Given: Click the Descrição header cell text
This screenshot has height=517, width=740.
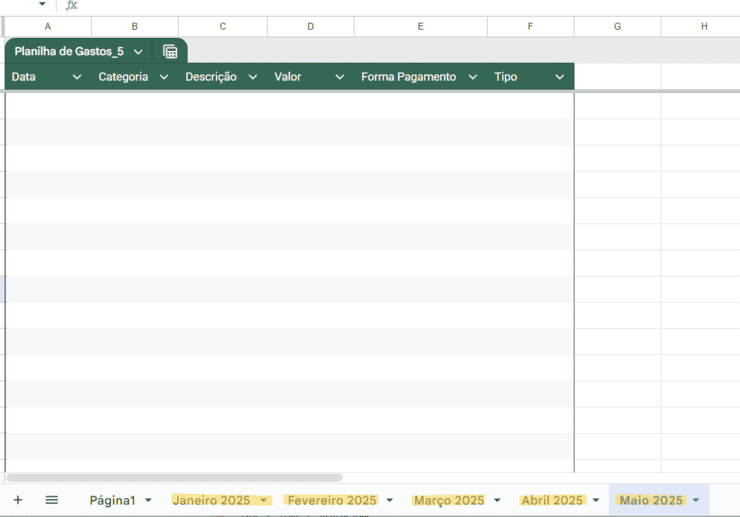Looking at the screenshot, I should [211, 77].
